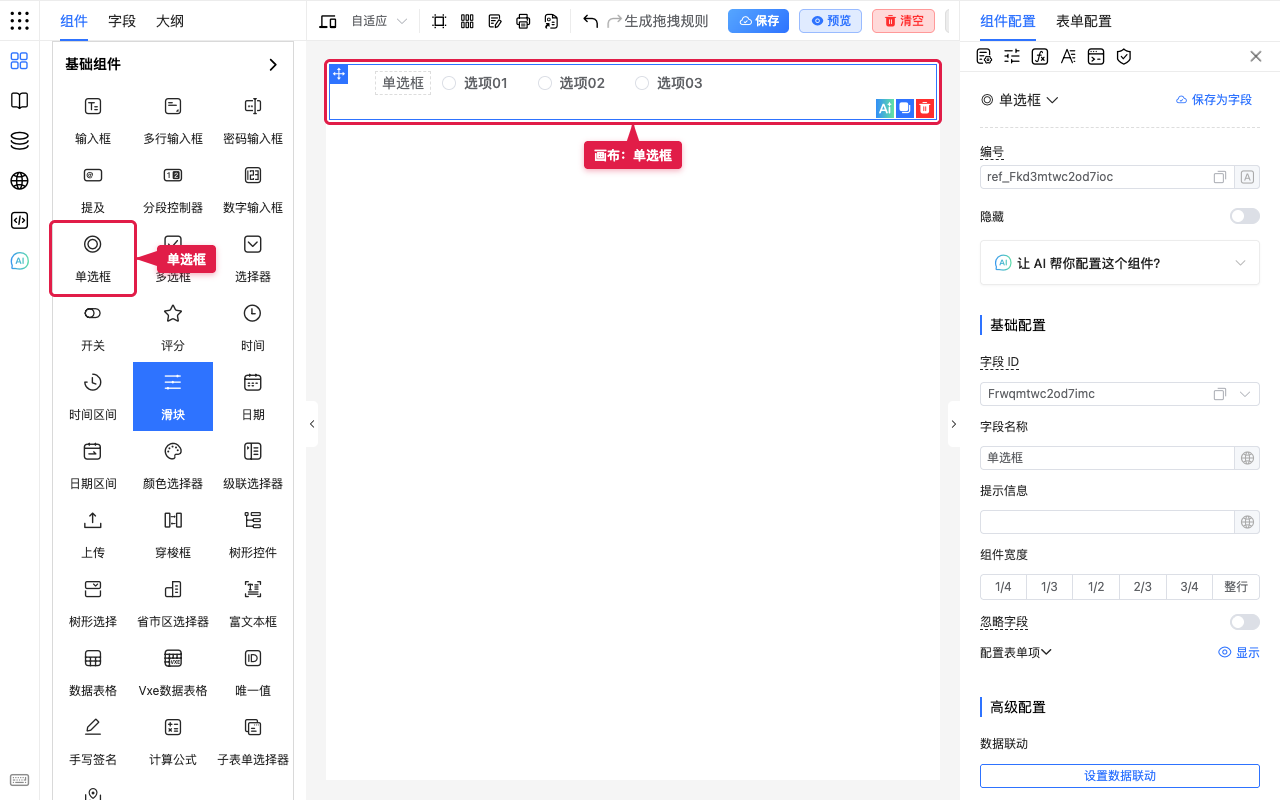Screen dimensions: 1280x800
Task: Expand 配置表单项 section
Action: (x=1016, y=652)
